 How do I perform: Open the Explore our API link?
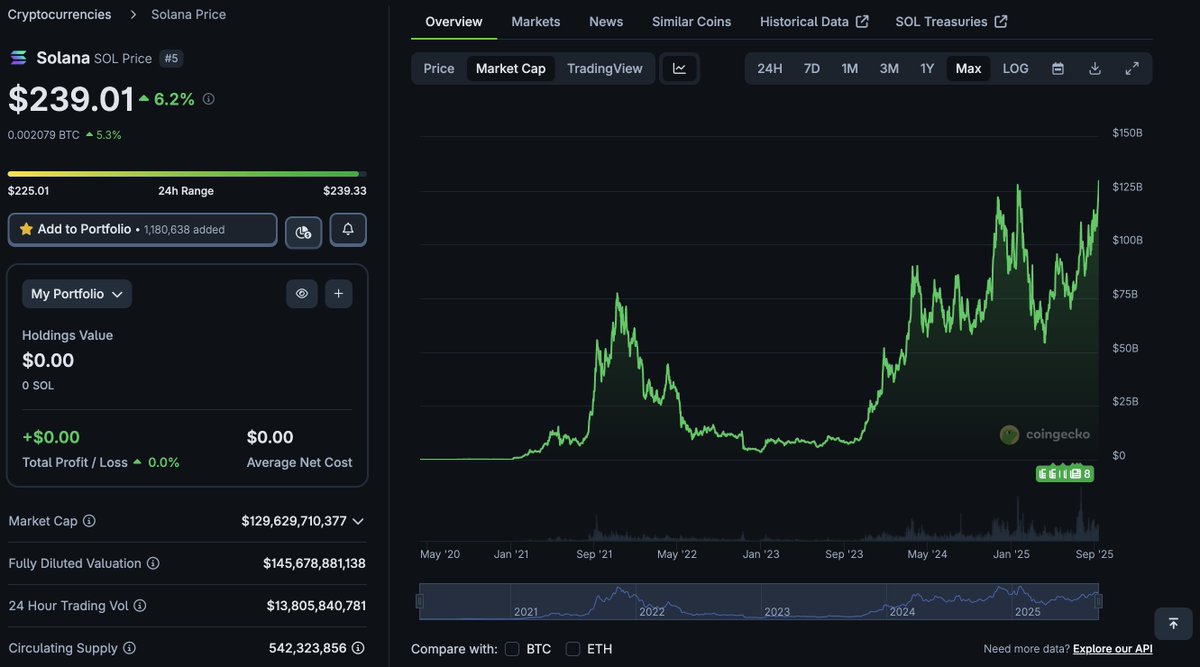tap(1112, 648)
